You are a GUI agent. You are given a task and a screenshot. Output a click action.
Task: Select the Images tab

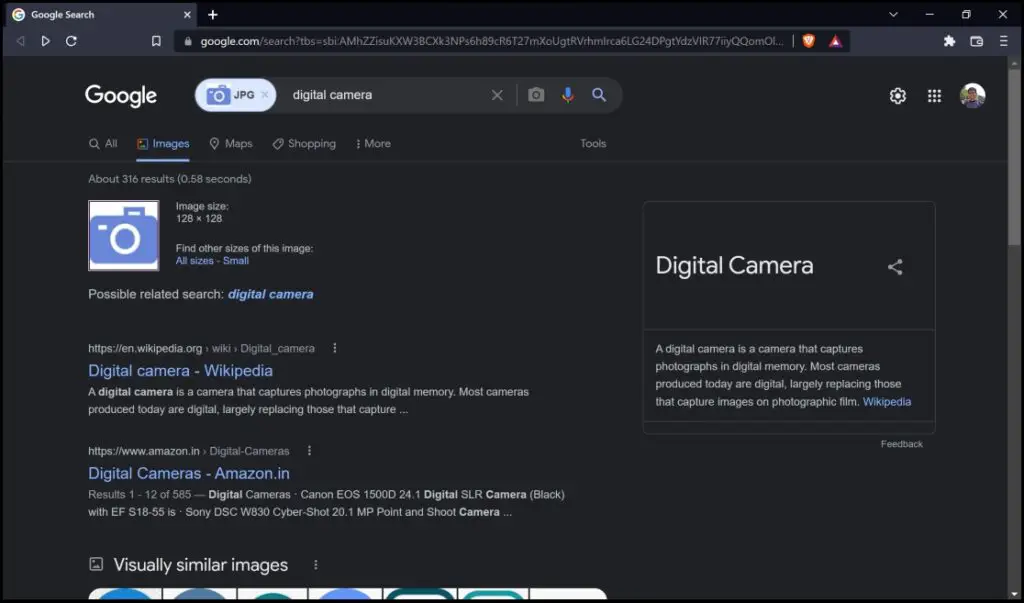(163, 144)
